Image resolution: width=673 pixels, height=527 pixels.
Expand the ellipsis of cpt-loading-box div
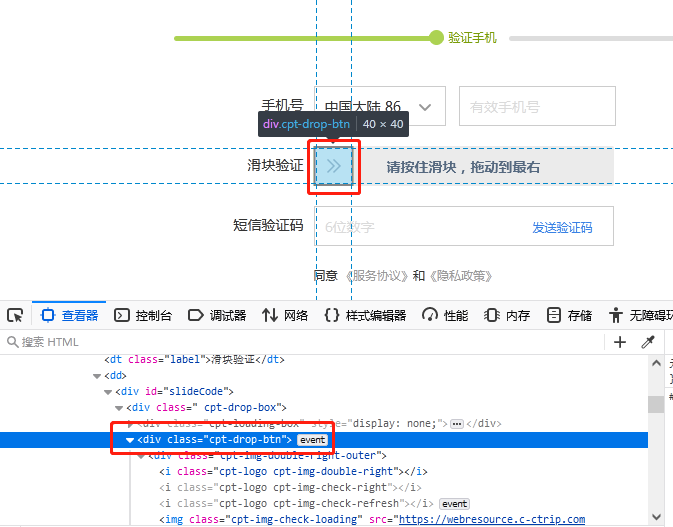(457, 424)
